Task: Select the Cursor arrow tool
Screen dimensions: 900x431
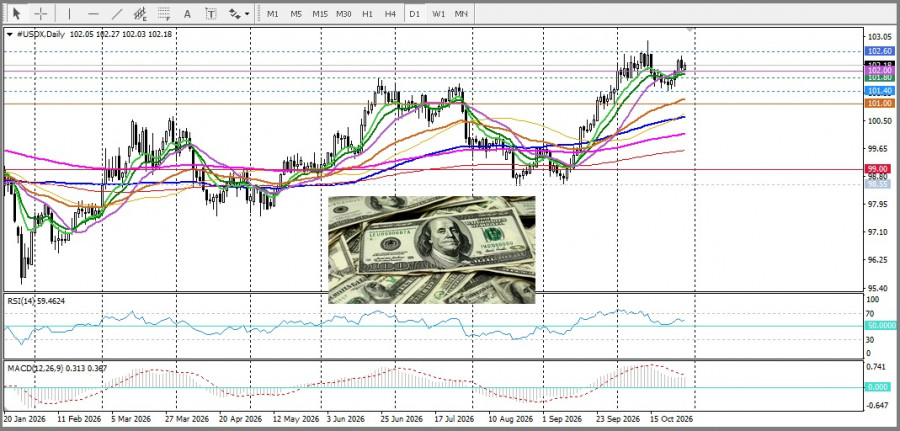Action: [x=16, y=13]
